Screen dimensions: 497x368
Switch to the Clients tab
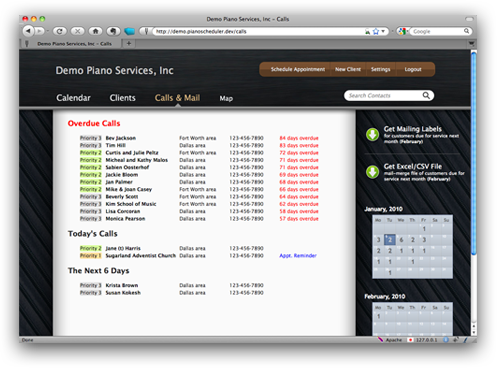[x=123, y=98]
